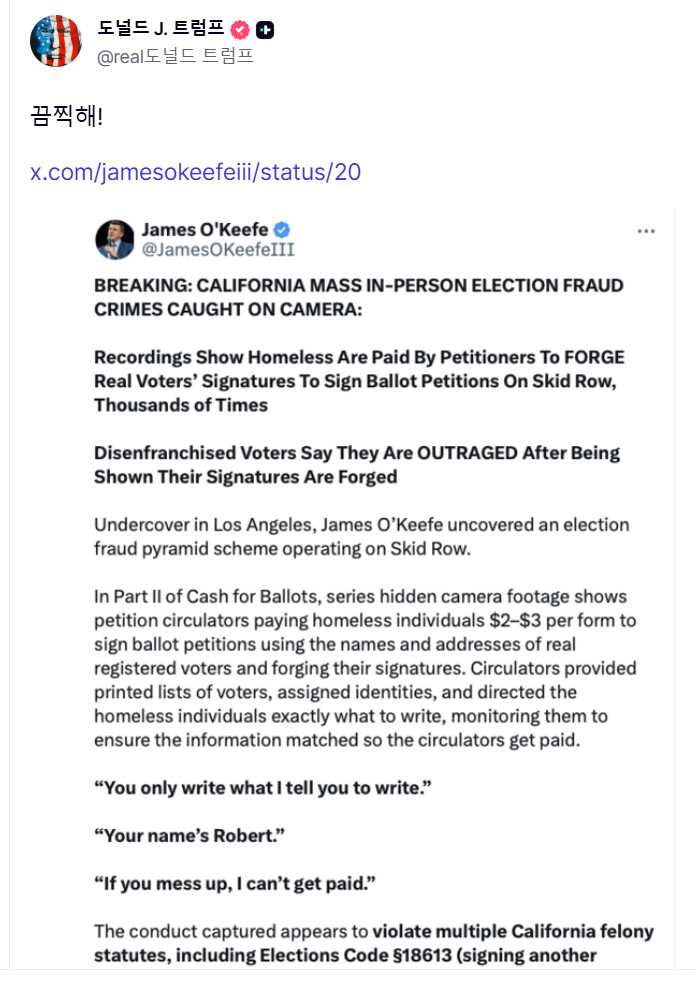
Task: Click the "Disenfranchised Voters Say" bold paragraph
Action: coord(357,465)
